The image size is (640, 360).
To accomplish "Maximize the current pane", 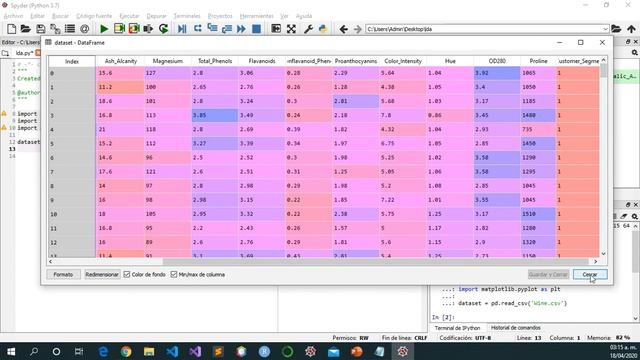I will [x=276, y=29].
